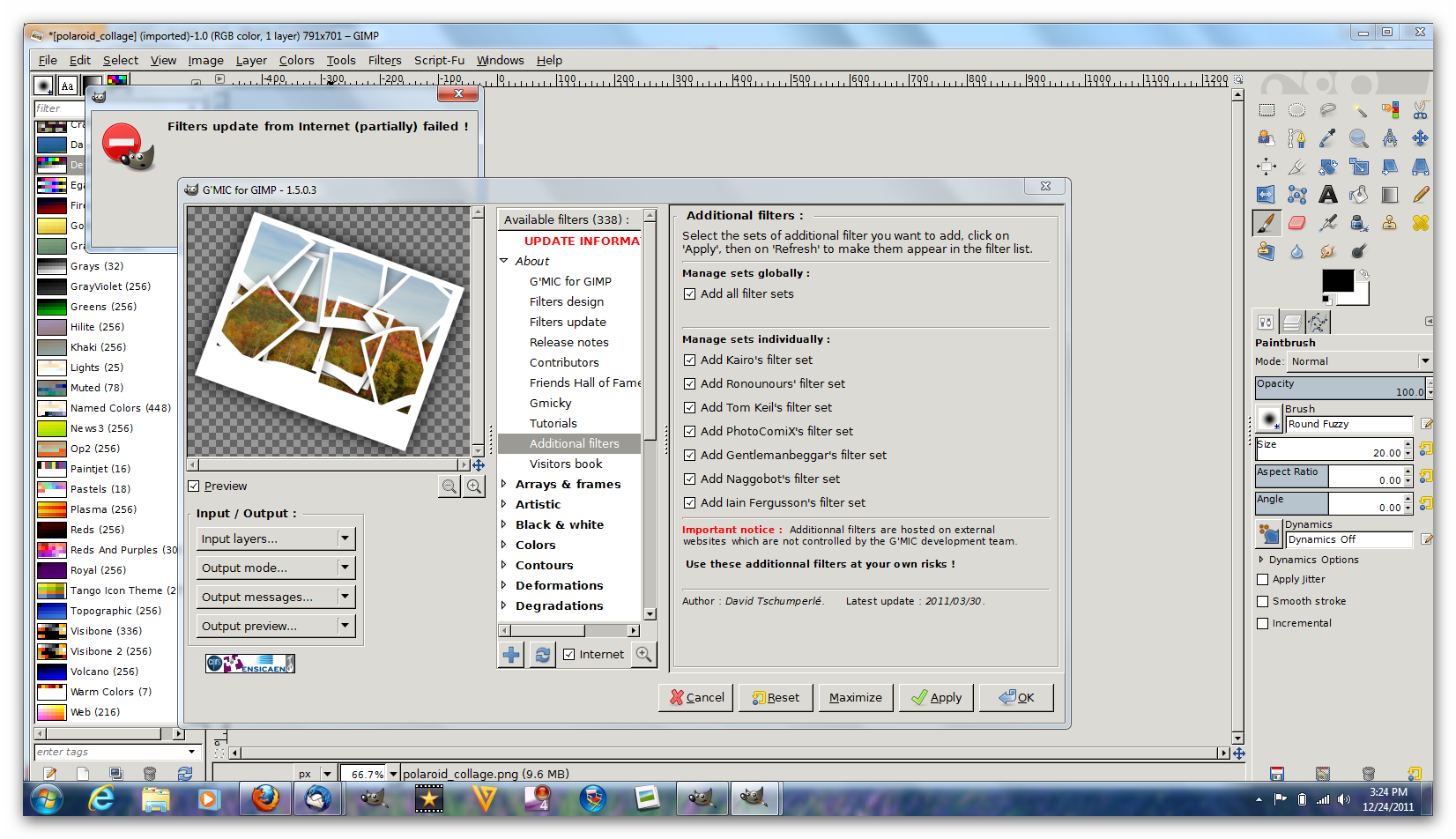This screenshot has height=839, width=1456.
Task: Confirm G'MIC dialog with OK
Action: point(1016,697)
